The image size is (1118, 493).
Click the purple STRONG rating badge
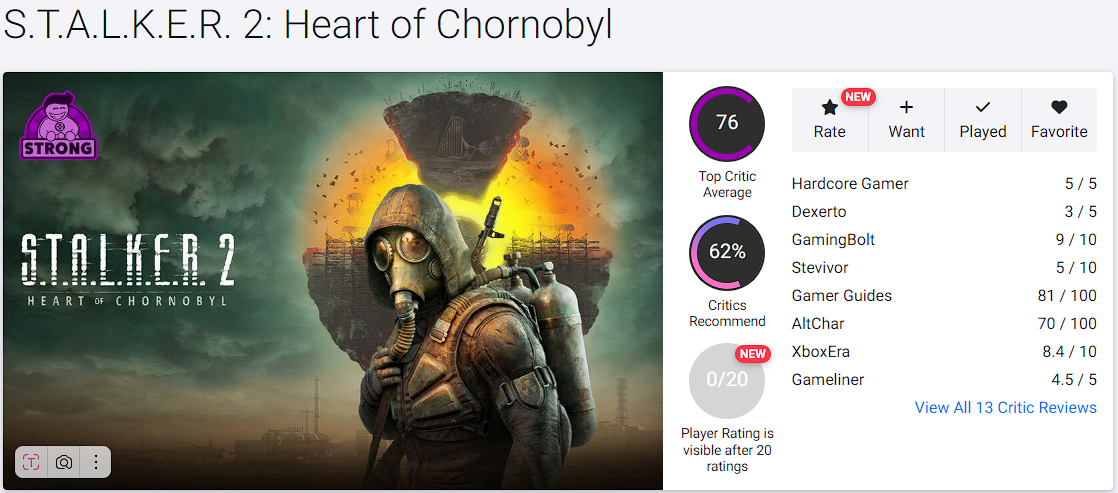[58, 126]
